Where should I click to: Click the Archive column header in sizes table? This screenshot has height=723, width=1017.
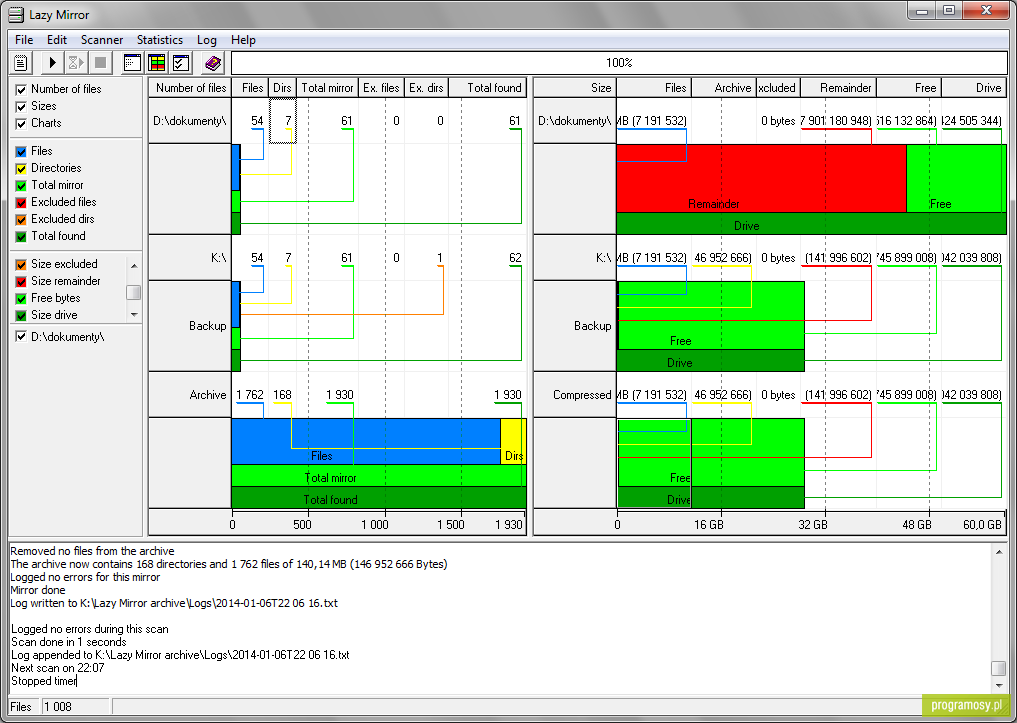724,88
